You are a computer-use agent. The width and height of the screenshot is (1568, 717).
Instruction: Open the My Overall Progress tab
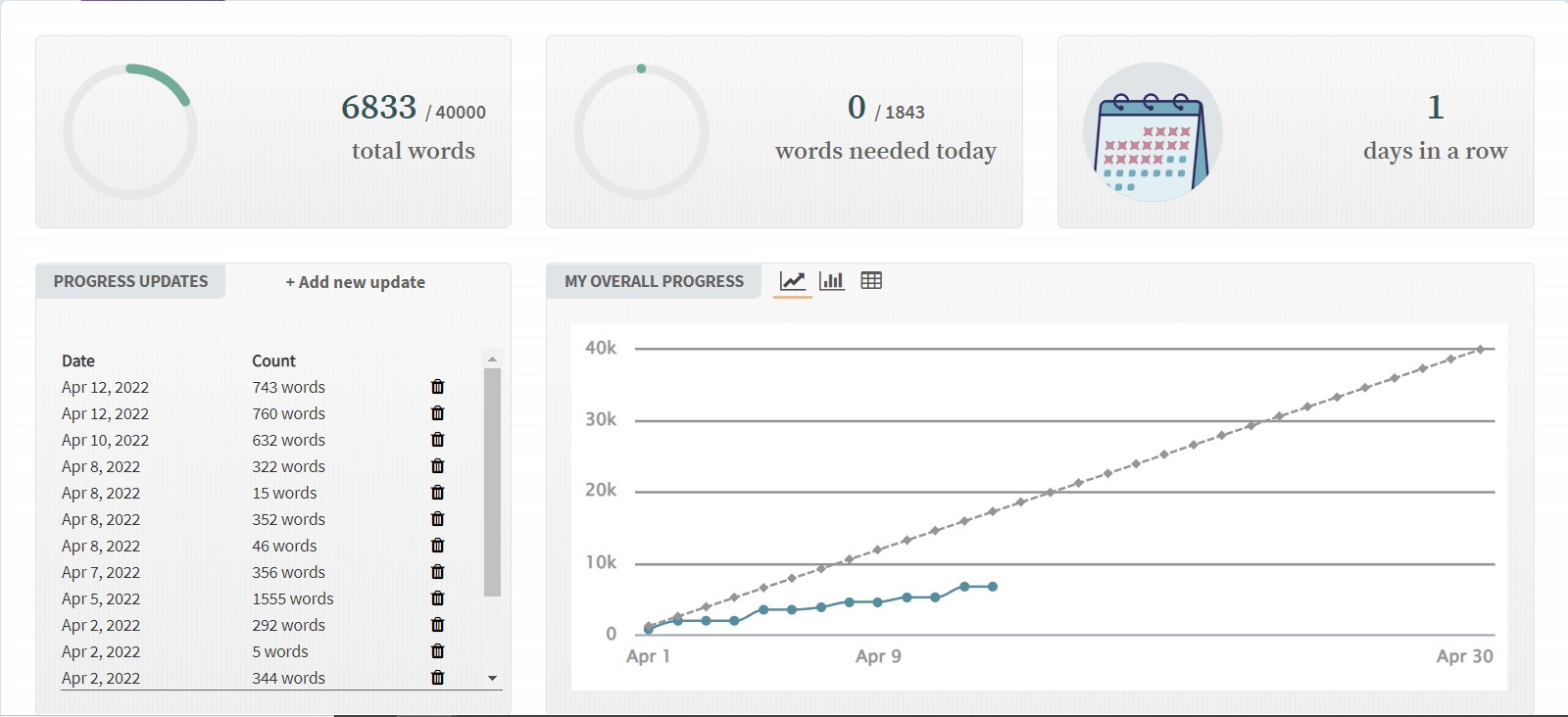(x=654, y=281)
